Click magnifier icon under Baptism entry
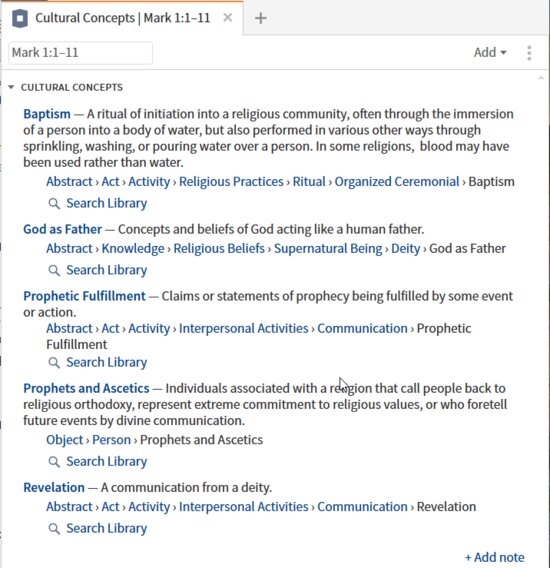 pos(54,204)
